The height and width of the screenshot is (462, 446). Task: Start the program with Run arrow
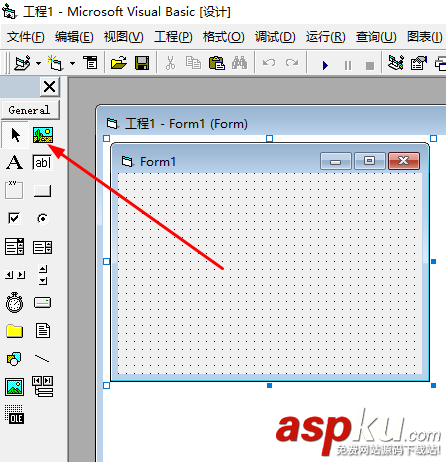(325, 65)
